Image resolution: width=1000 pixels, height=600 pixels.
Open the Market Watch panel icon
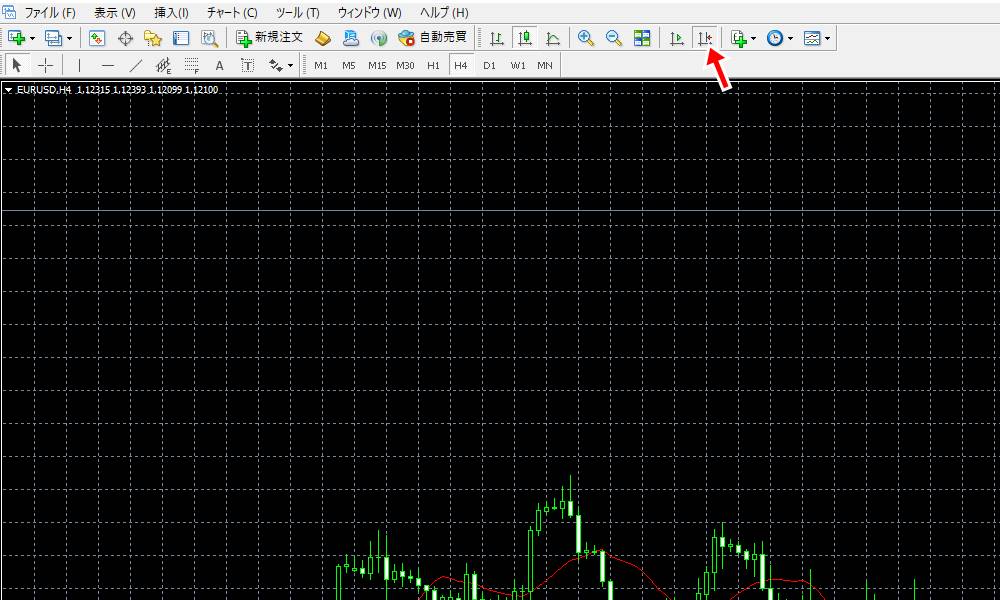(x=97, y=38)
